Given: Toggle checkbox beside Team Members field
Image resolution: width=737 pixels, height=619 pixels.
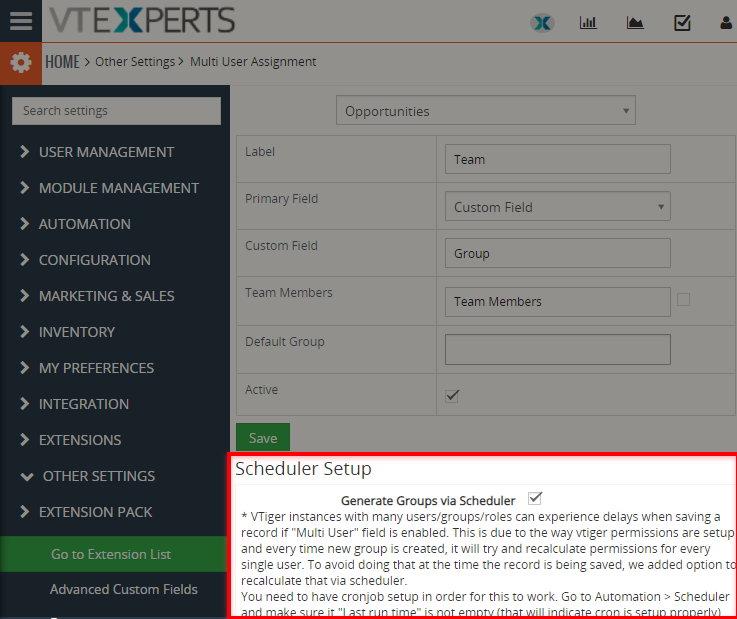Looking at the screenshot, I should click(683, 300).
